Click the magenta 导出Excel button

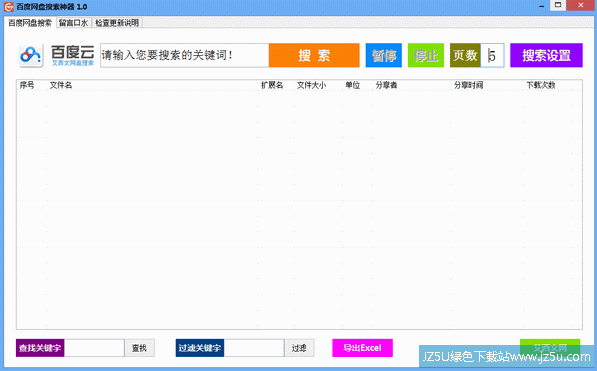362,348
